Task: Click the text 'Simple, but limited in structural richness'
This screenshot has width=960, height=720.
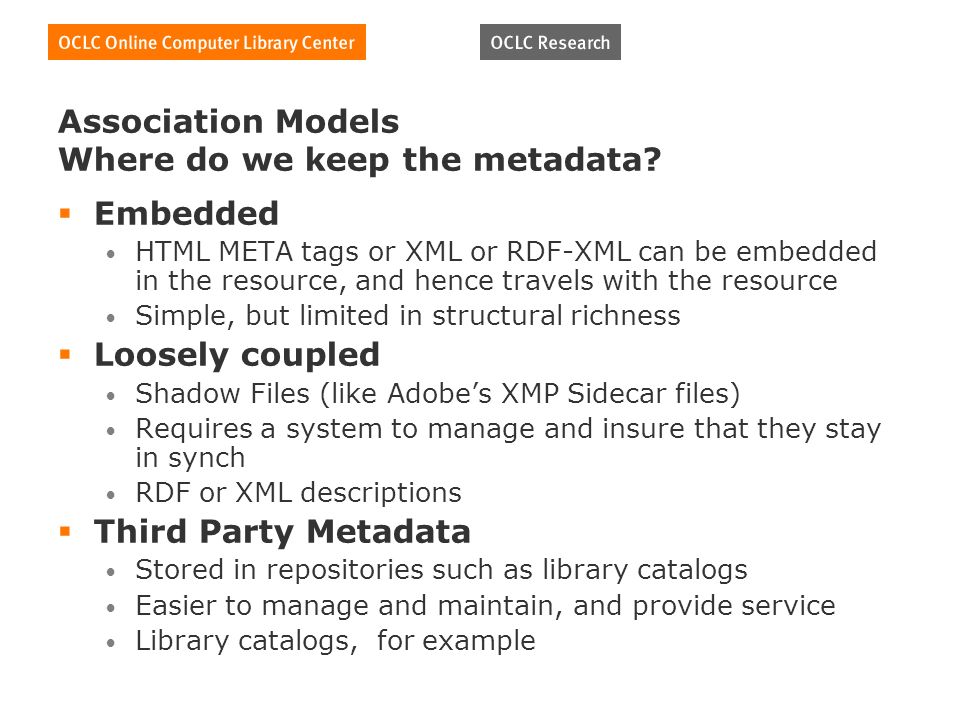Action: (x=408, y=317)
